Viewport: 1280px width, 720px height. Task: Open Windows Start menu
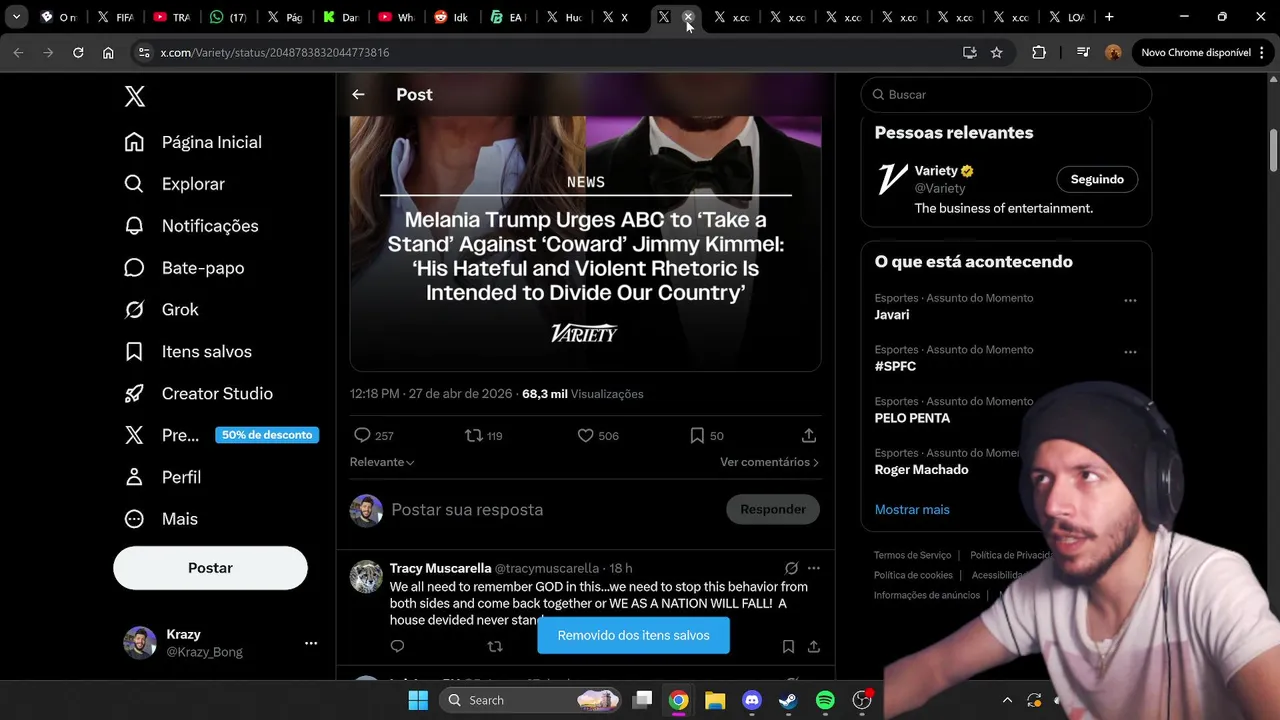click(x=418, y=700)
